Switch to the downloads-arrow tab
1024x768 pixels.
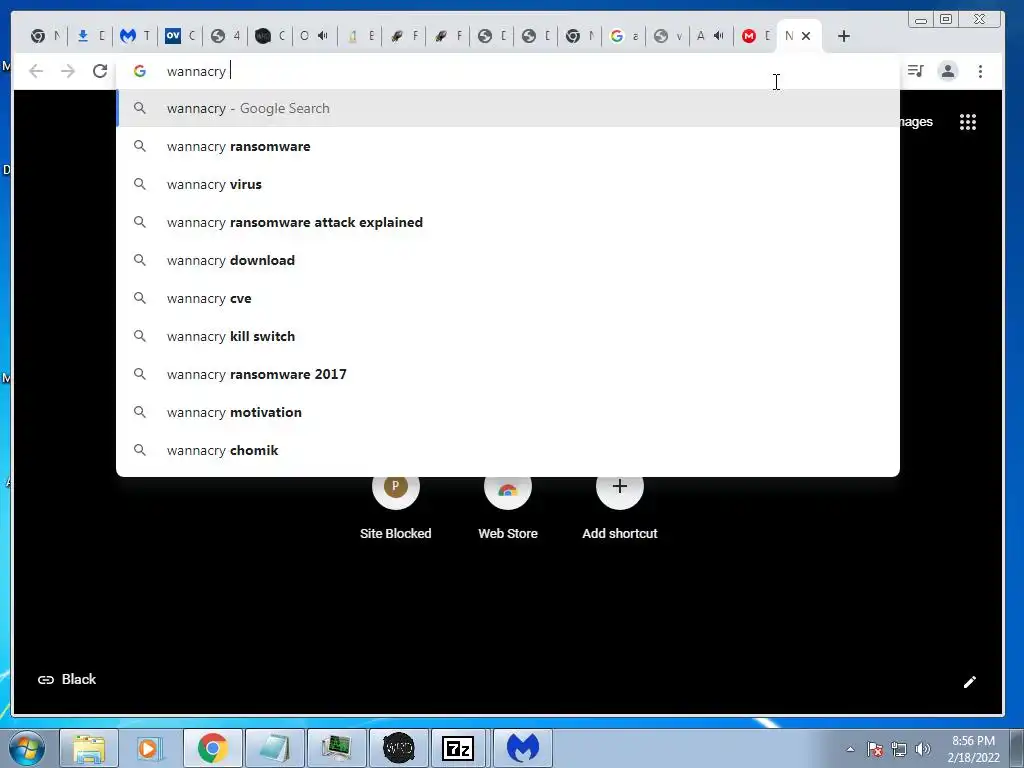coord(91,36)
